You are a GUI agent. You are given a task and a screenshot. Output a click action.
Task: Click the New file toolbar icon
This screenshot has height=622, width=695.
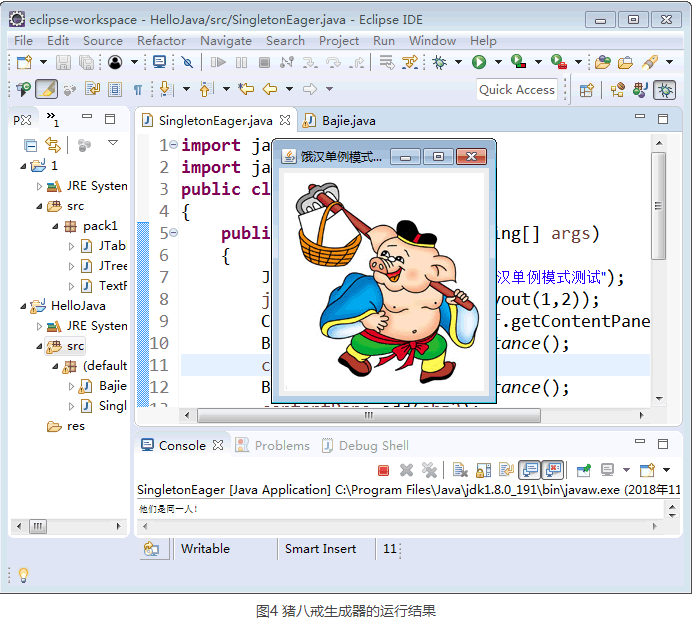[x=24, y=62]
